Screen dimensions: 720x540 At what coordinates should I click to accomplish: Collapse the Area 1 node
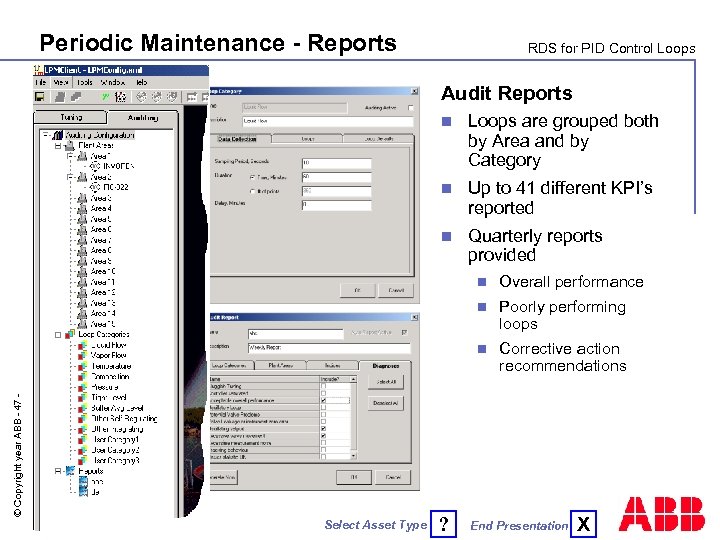pyautogui.click(x=70, y=157)
